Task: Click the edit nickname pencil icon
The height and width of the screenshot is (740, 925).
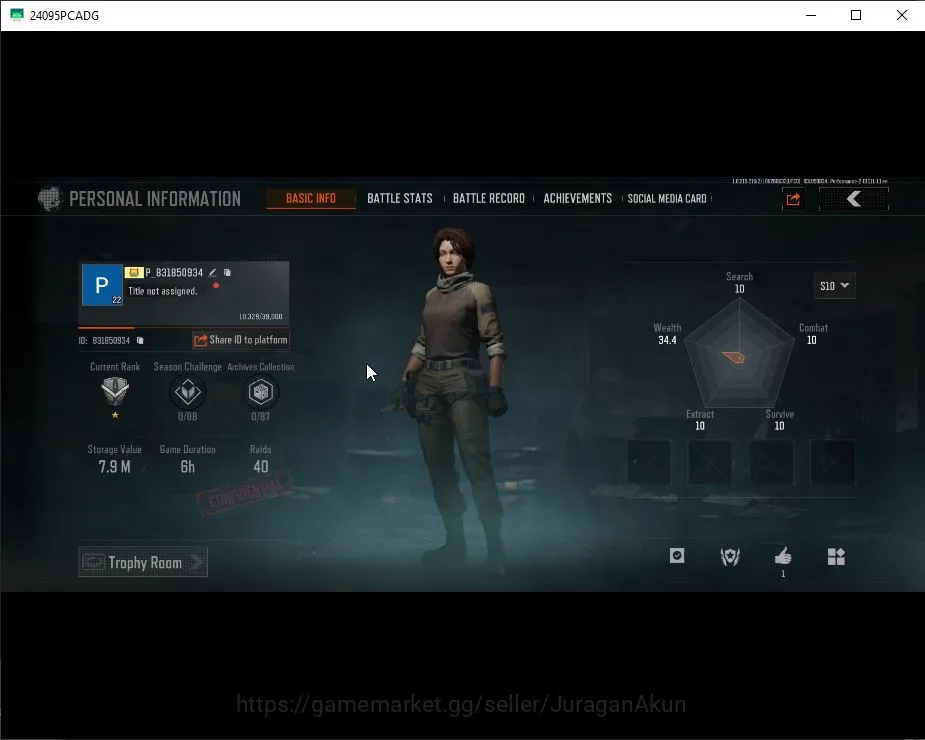Action: pos(213,273)
